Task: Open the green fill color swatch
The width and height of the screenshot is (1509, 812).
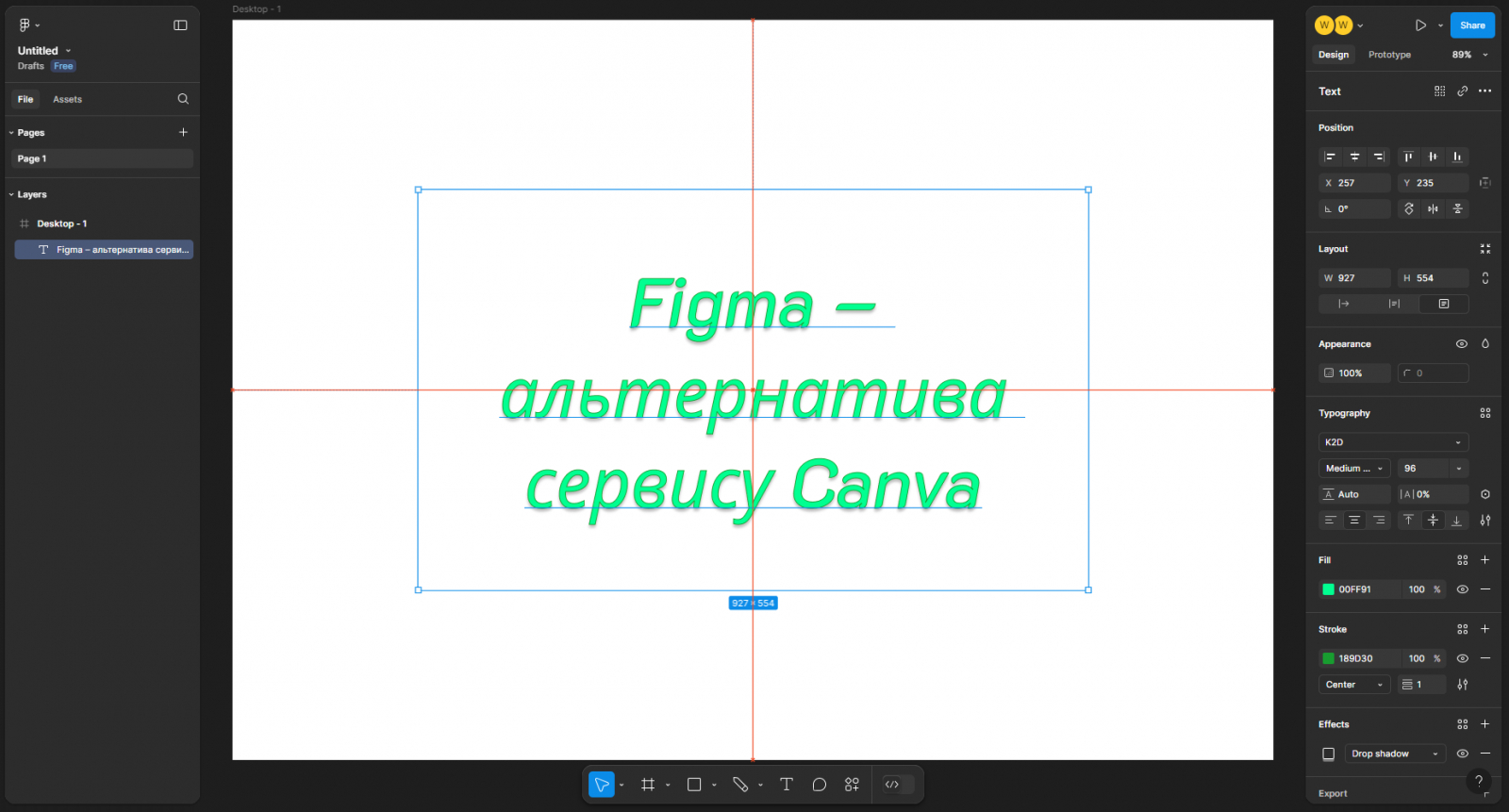Action: (x=1328, y=589)
